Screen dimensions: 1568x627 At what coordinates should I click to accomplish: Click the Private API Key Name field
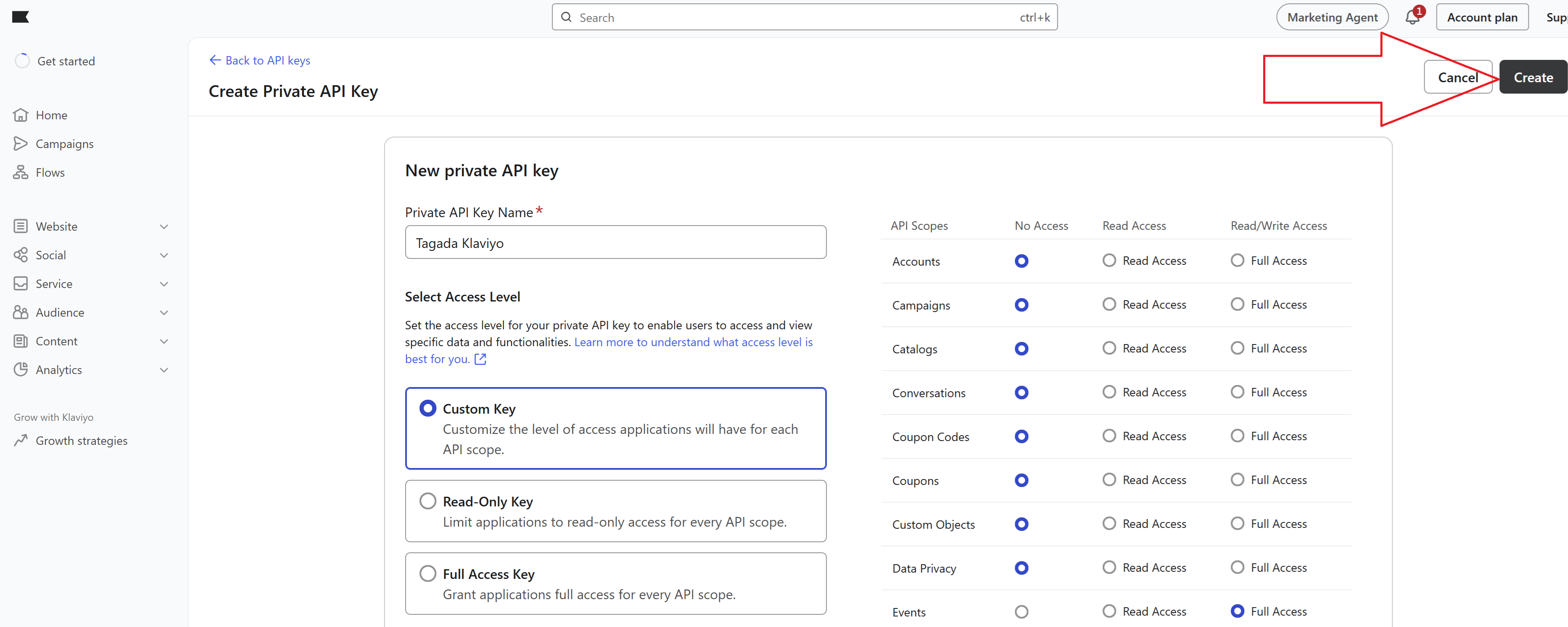click(x=615, y=243)
